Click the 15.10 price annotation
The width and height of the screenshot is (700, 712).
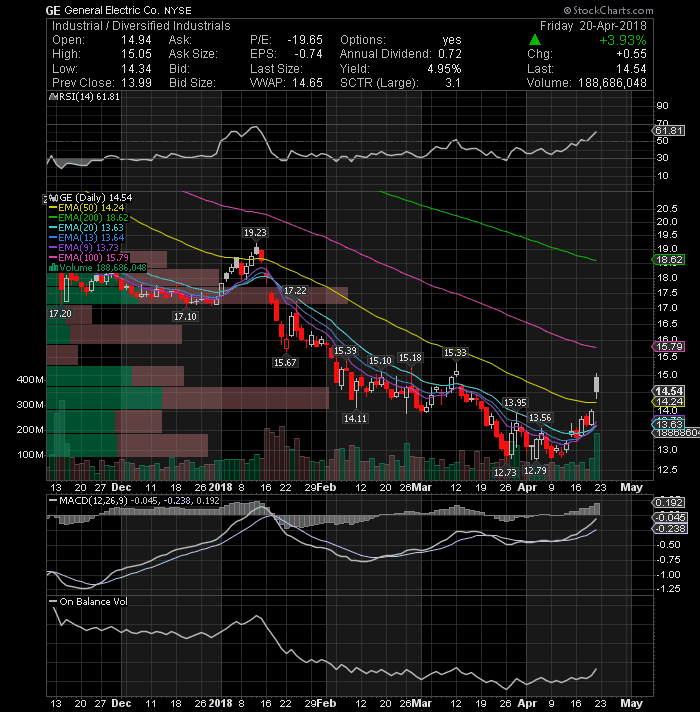pos(380,361)
